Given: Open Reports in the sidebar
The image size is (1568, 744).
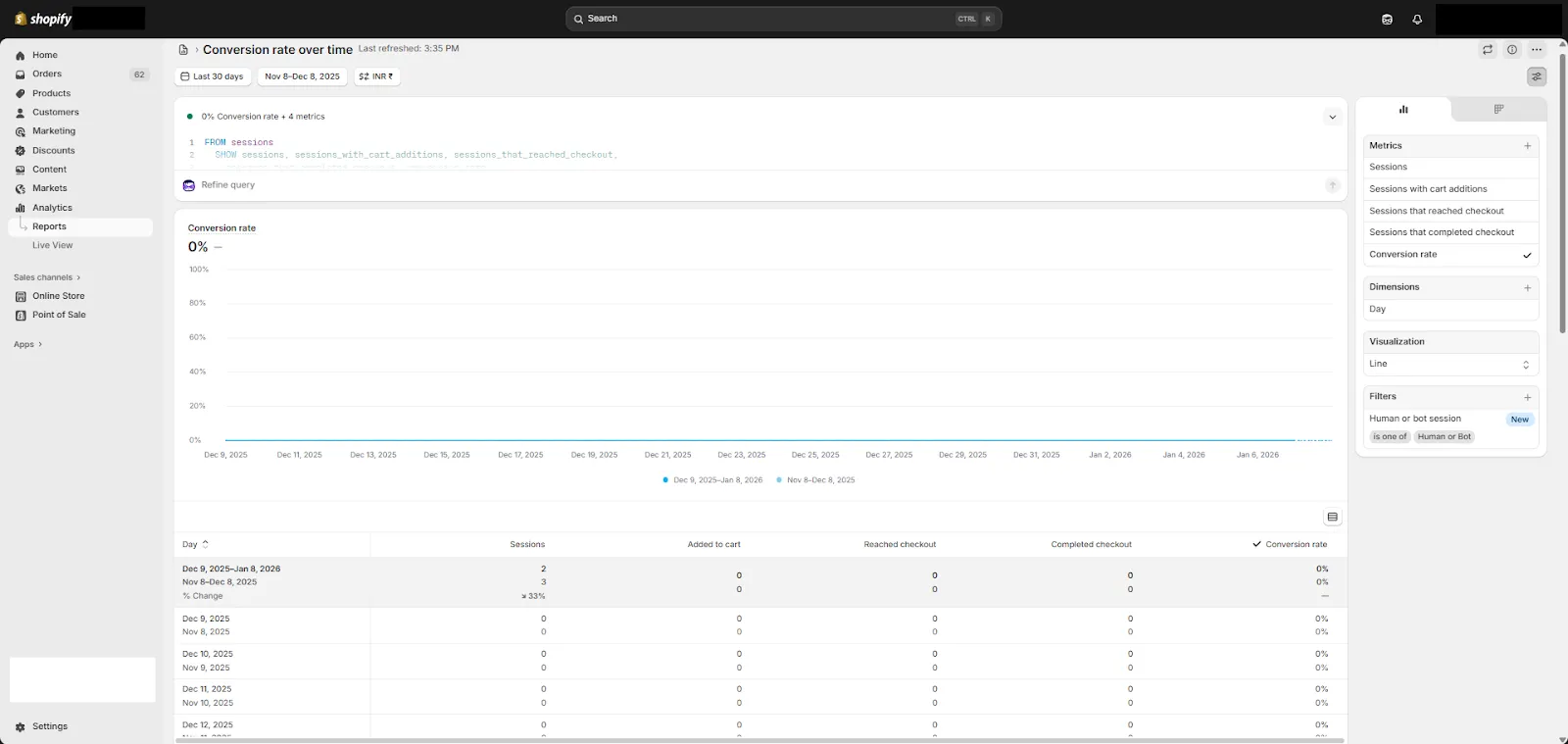Looking at the screenshot, I should coord(80,226).
